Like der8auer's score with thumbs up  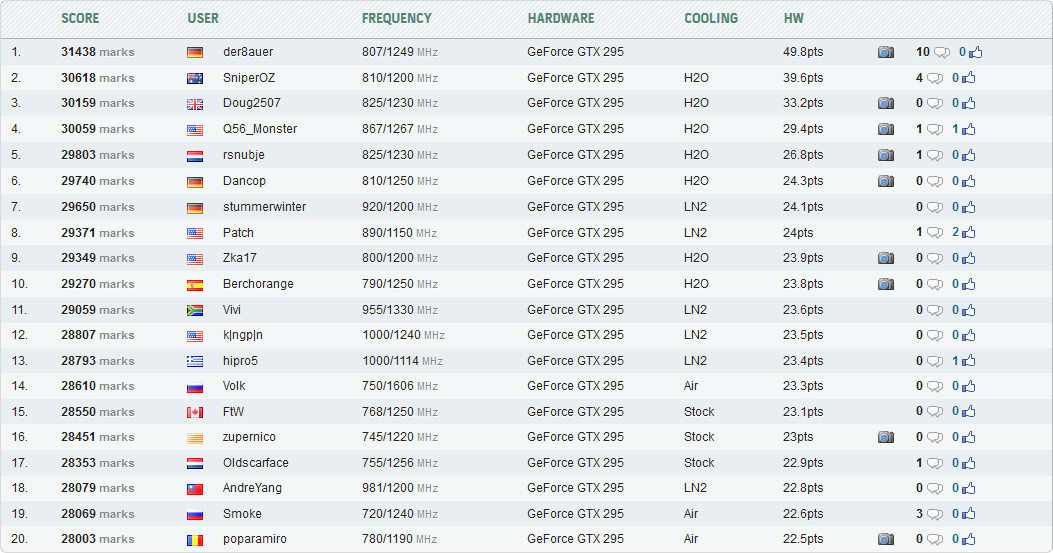[x=976, y=52]
